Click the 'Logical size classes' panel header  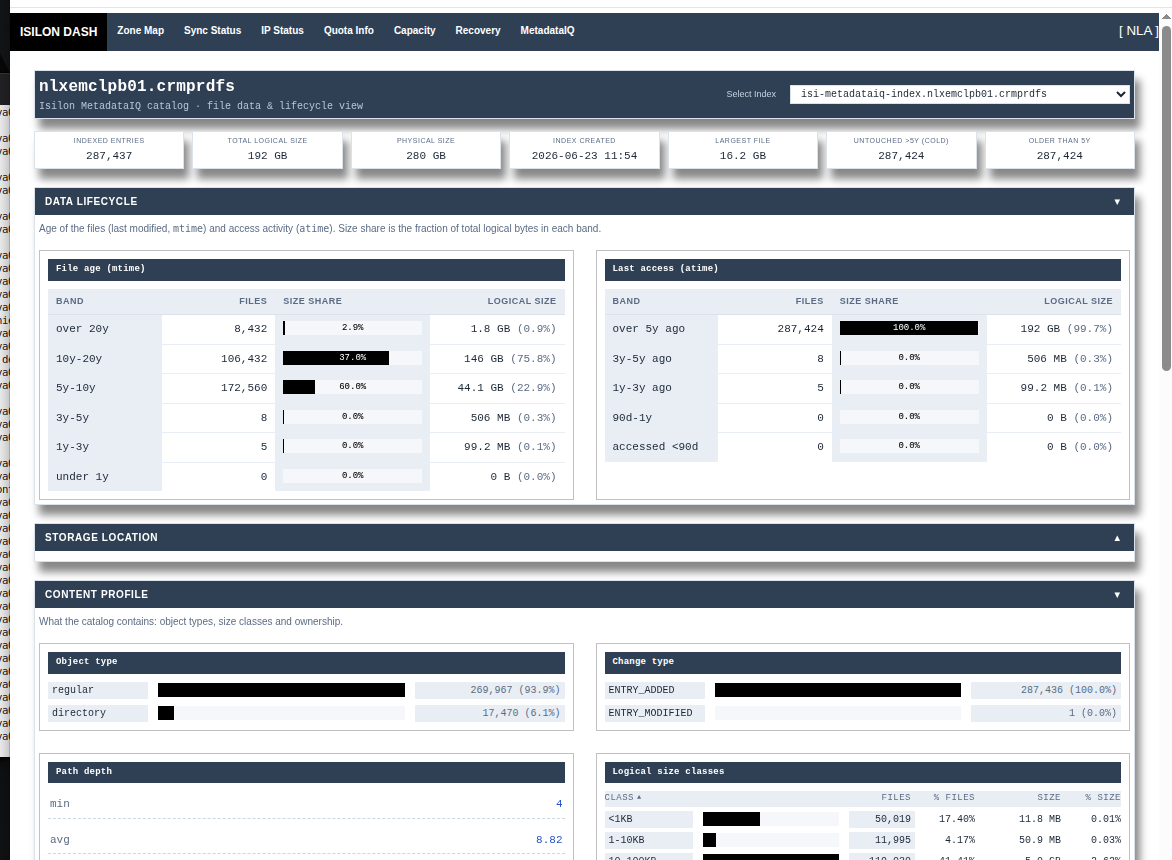tap(863, 773)
